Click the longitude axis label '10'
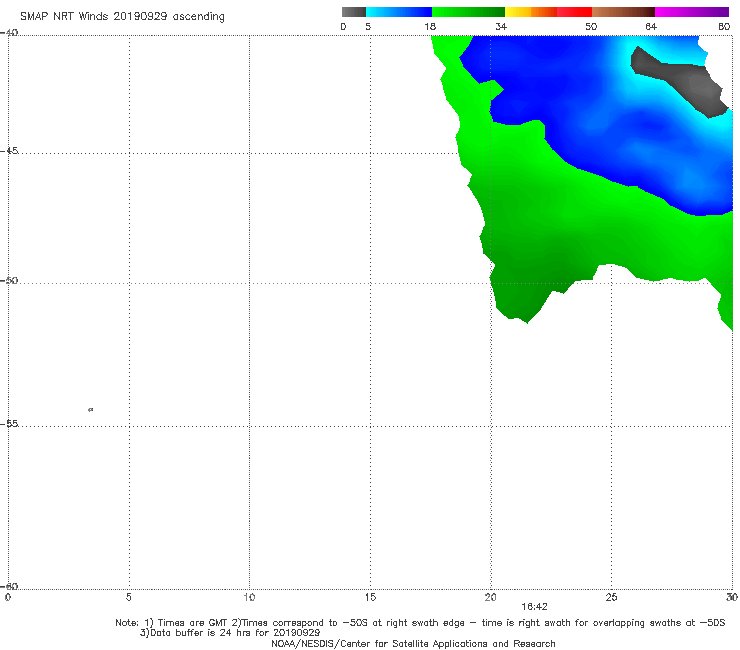The image size is (740, 650). coord(249,598)
